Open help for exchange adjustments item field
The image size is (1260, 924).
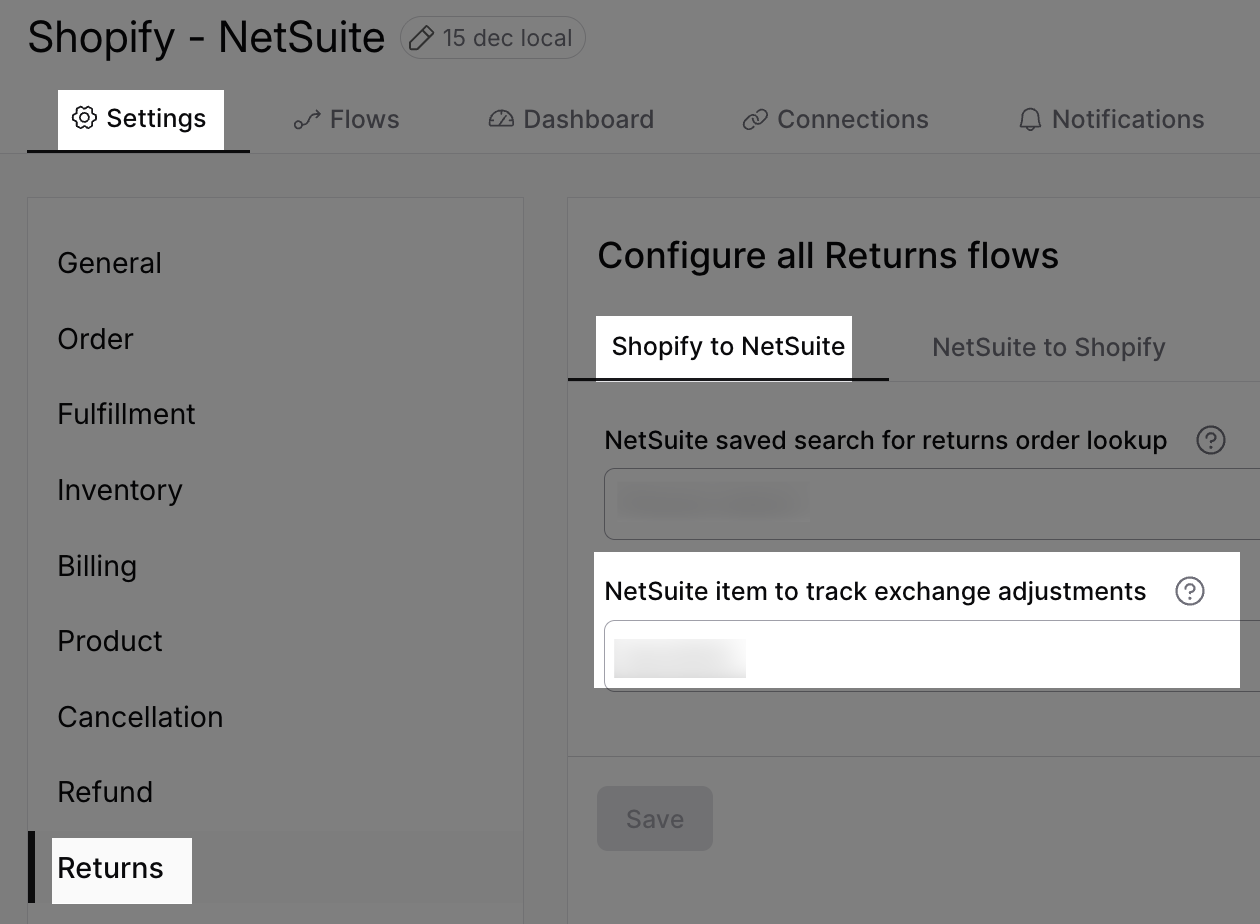(x=1190, y=591)
